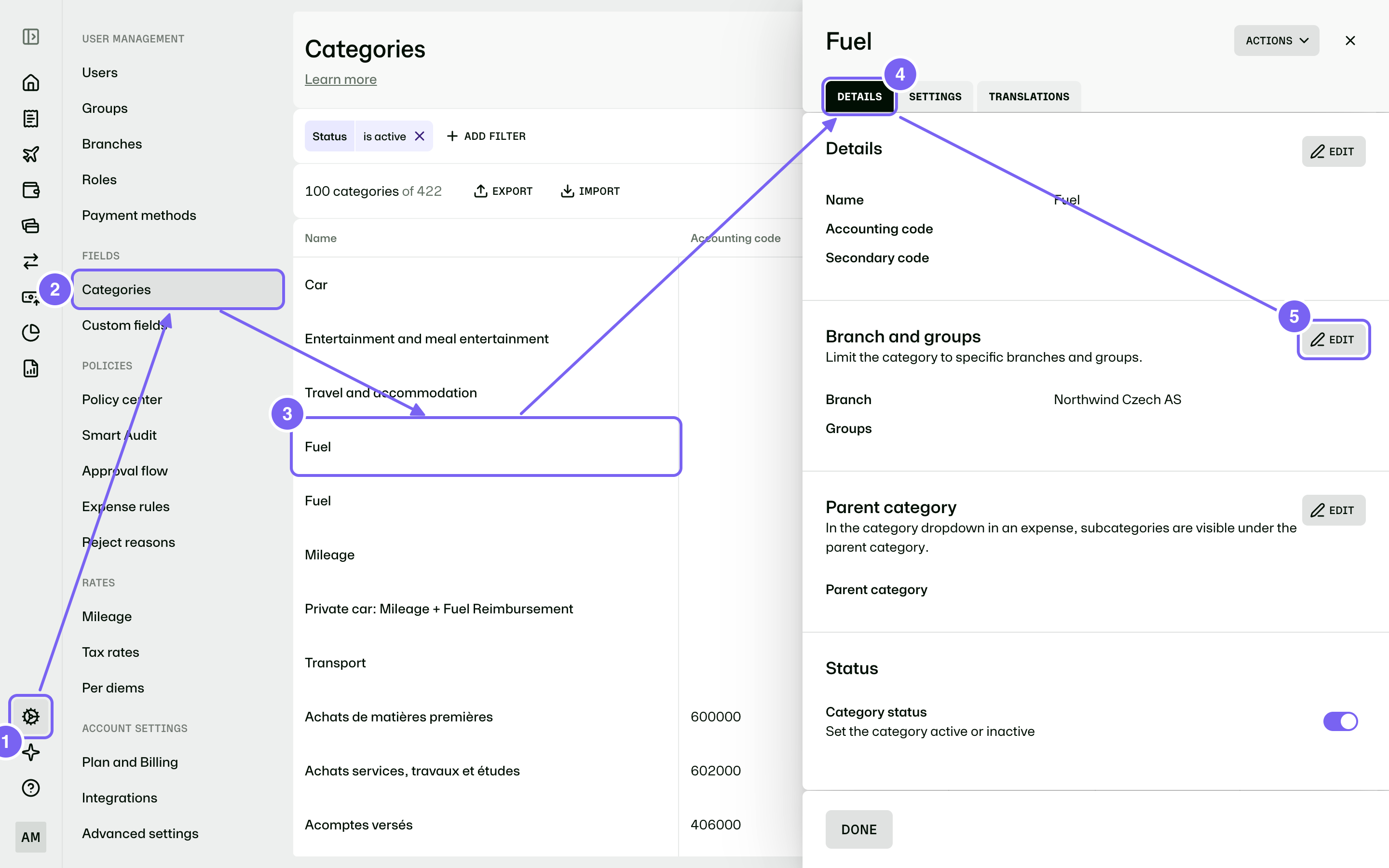Screen dimensions: 1389x868
Task: Open the sparkle AI assistant icon
Action: pyautogui.click(x=30, y=752)
